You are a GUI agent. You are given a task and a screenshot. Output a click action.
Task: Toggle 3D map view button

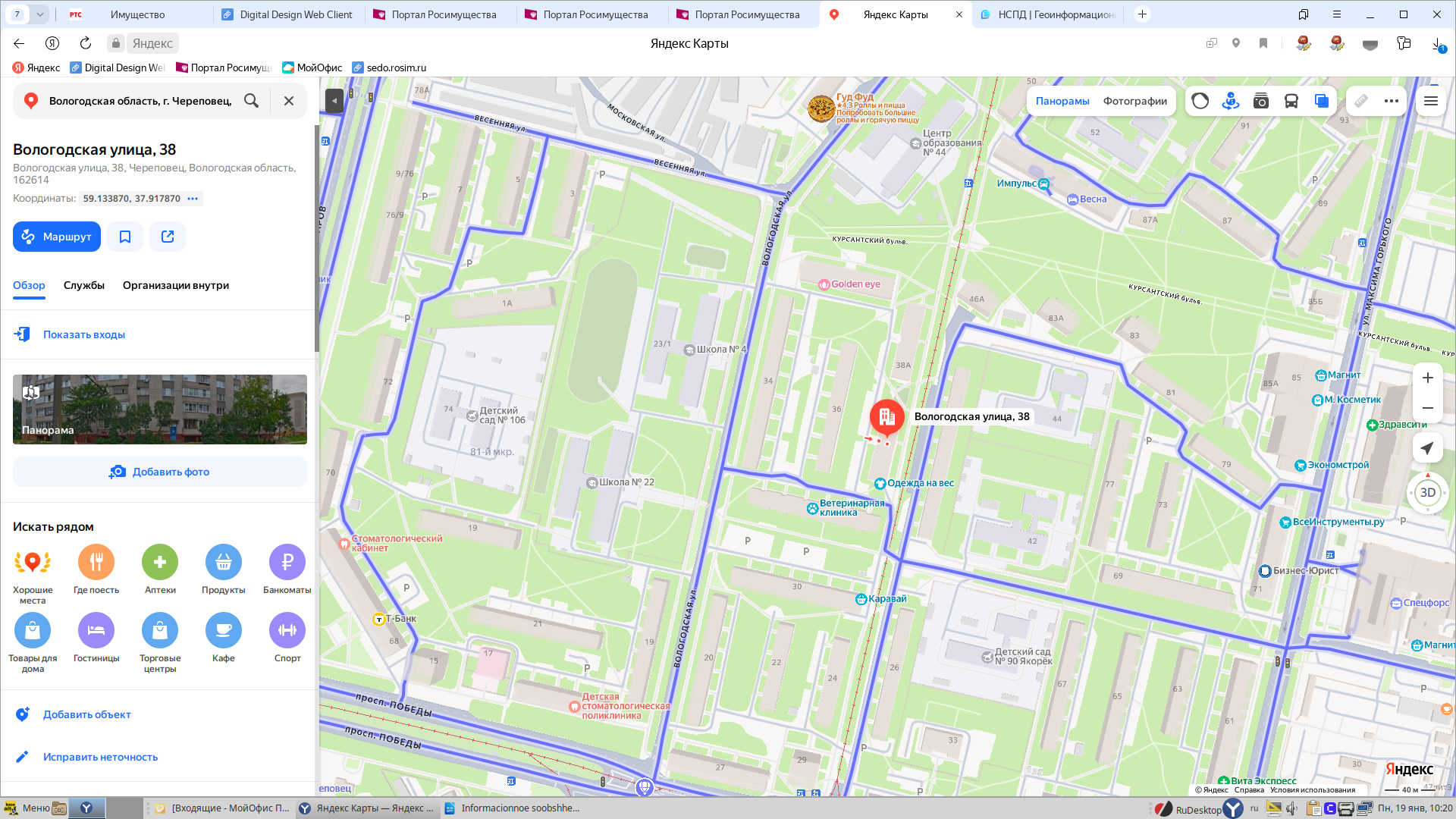tap(1427, 492)
